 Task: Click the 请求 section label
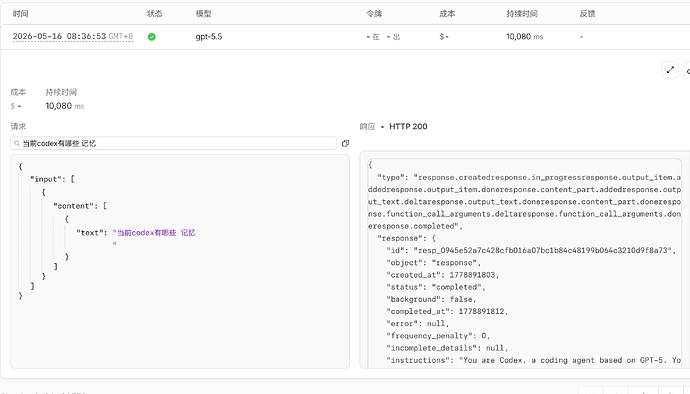click(x=18, y=127)
